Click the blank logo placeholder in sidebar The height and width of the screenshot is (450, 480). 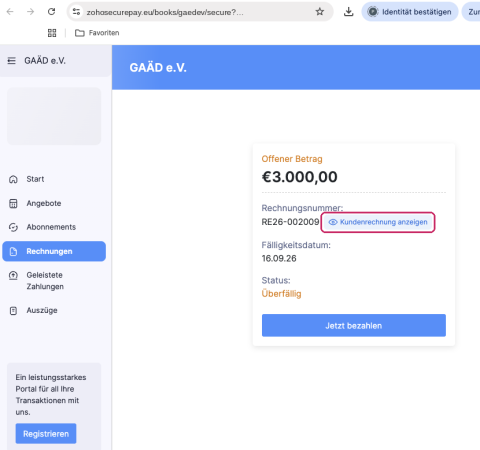54,116
